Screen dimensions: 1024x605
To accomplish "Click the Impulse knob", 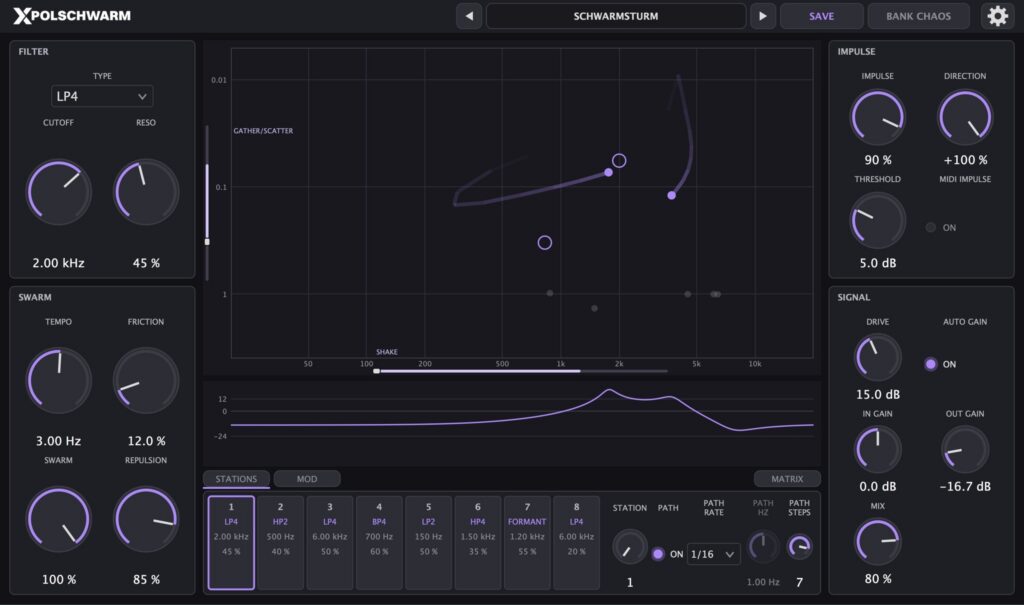I will click(x=878, y=118).
